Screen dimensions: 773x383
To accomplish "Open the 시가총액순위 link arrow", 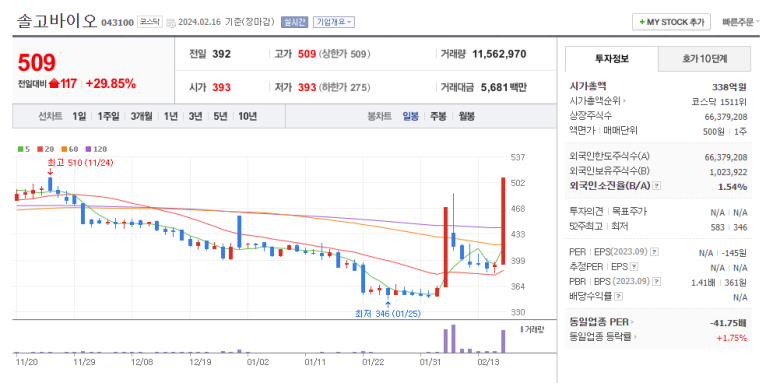I will [625, 102].
